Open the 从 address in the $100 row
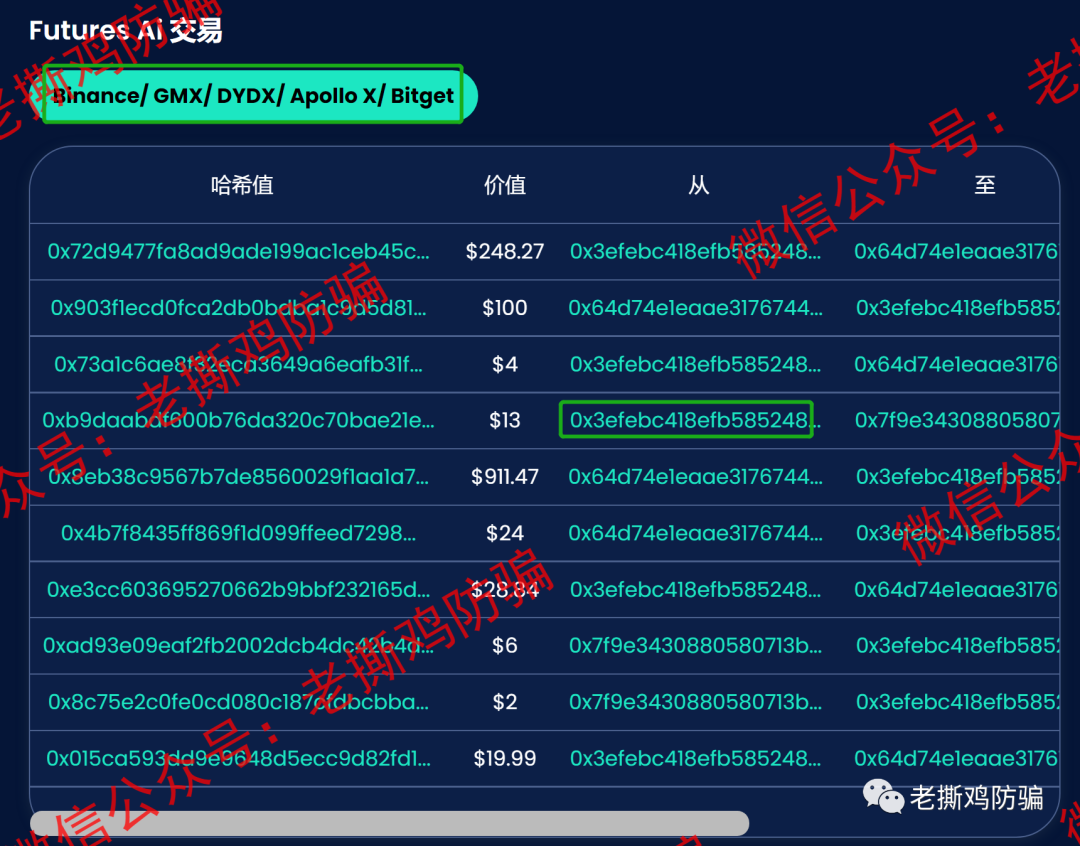The width and height of the screenshot is (1080, 846). [x=696, y=308]
